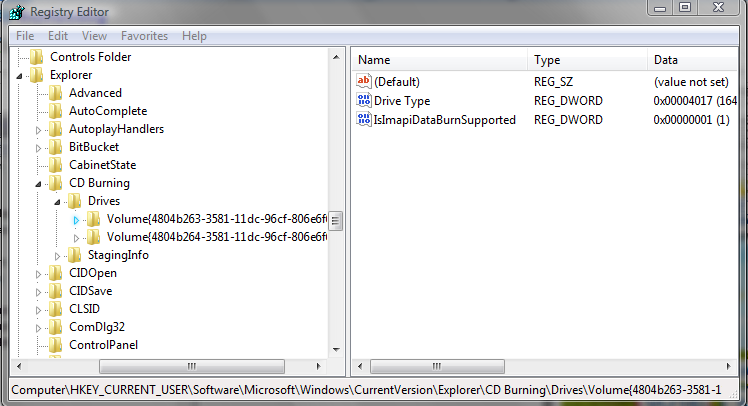
Task: Click the Registry Editor title bar icon
Action: coord(17,12)
